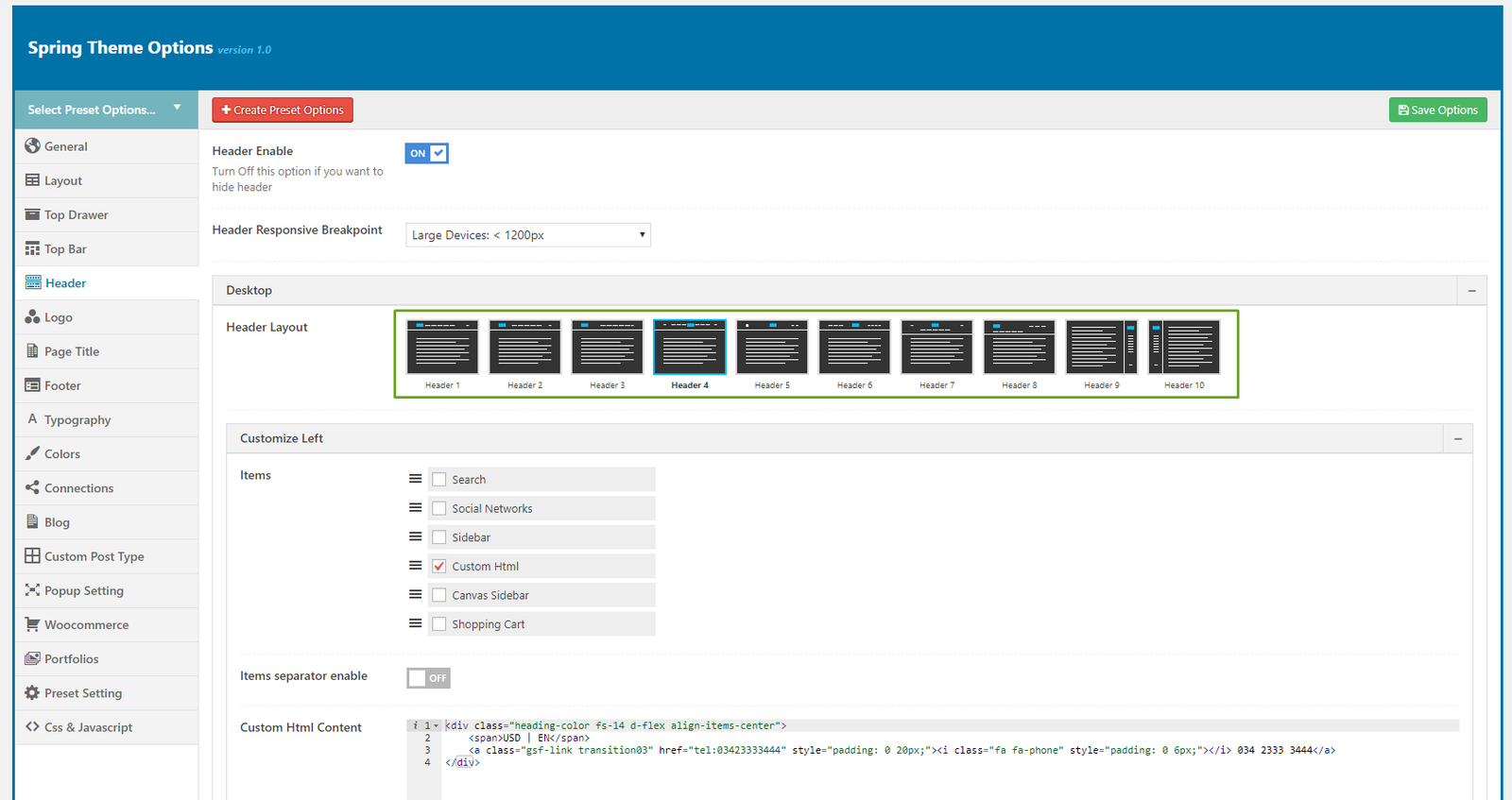
Task: Enable the Shopping Cart checkbox
Action: click(x=439, y=624)
